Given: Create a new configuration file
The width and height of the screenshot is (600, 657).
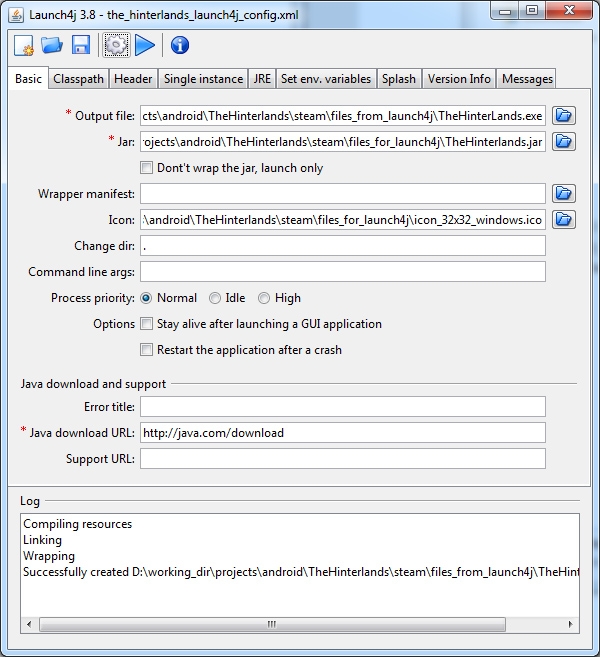Looking at the screenshot, I should [23, 45].
